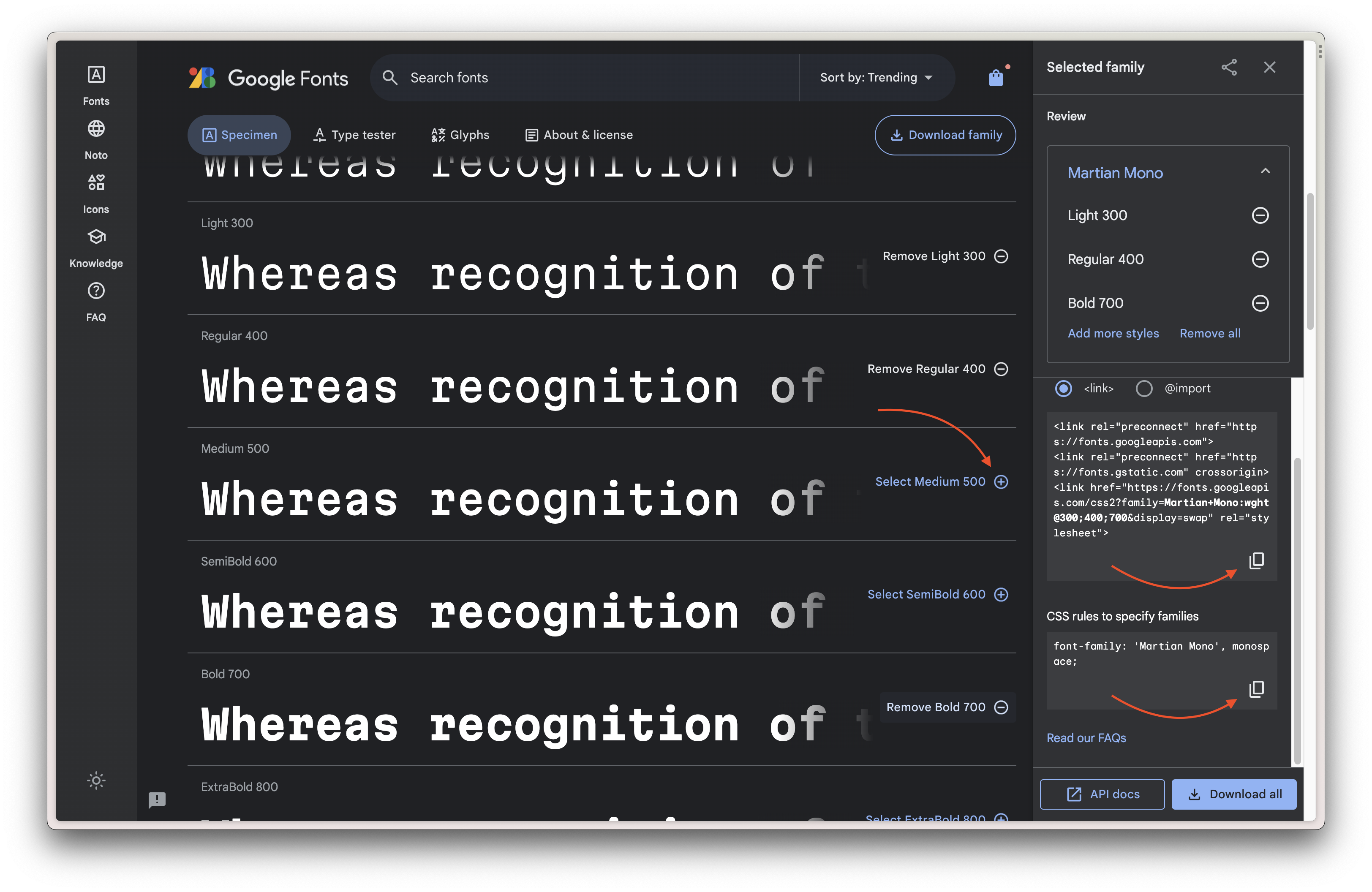Open the Knowledge section
Viewport: 1372px width, 892px height.
click(x=96, y=248)
